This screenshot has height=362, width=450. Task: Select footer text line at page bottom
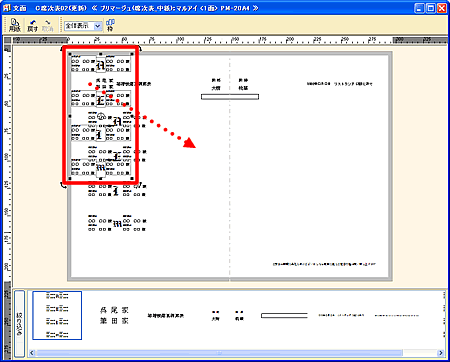point(324,264)
